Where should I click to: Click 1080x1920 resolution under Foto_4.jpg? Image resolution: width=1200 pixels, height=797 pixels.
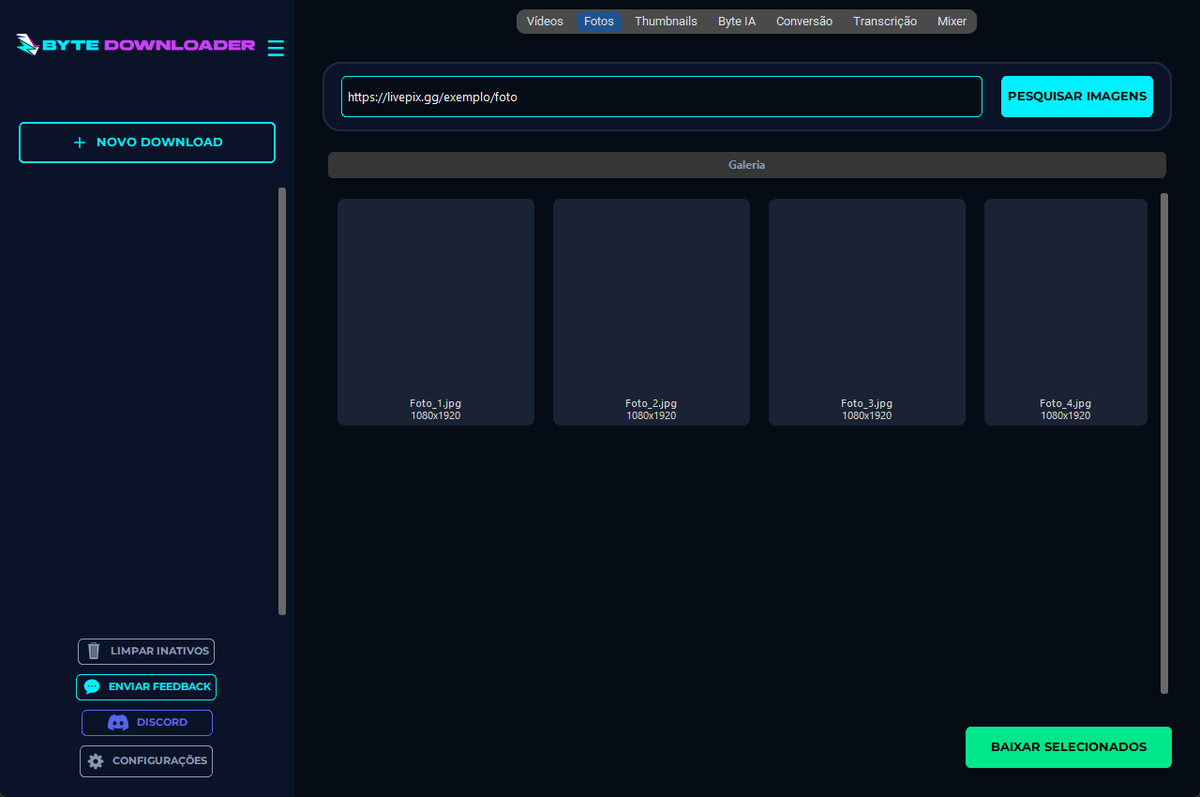coord(1066,416)
